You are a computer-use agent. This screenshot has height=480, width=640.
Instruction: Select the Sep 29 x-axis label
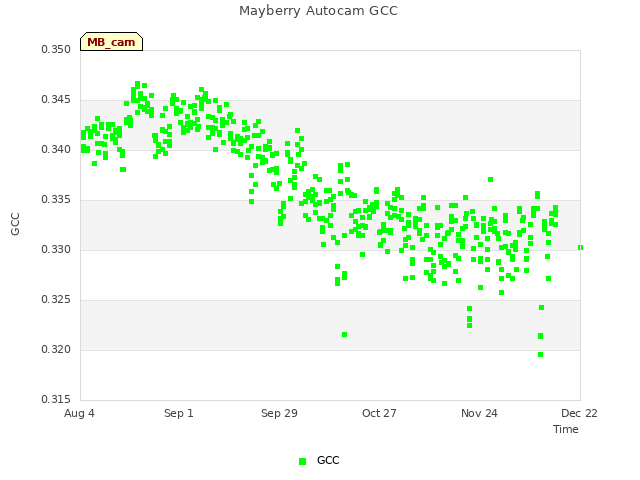coord(279,413)
